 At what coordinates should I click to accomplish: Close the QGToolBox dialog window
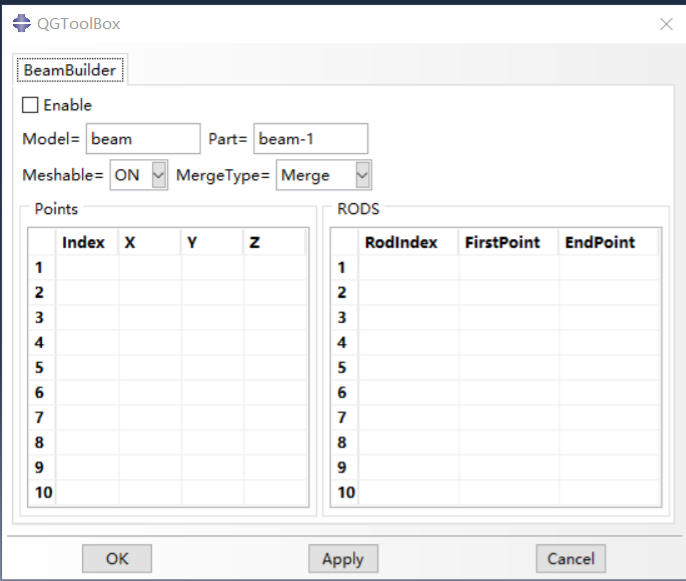(665, 24)
